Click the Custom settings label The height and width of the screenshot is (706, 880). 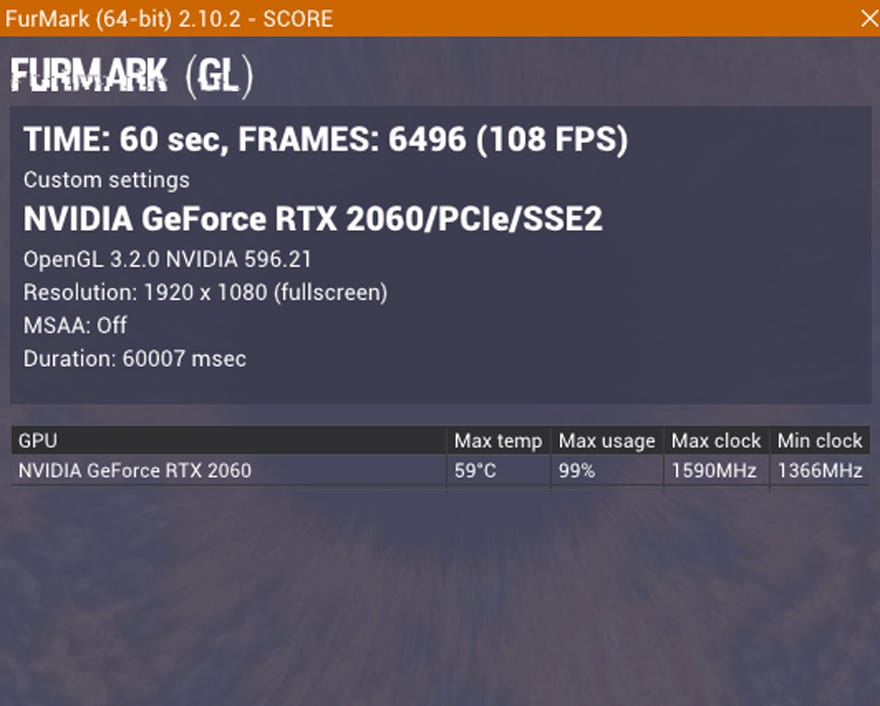point(107,180)
